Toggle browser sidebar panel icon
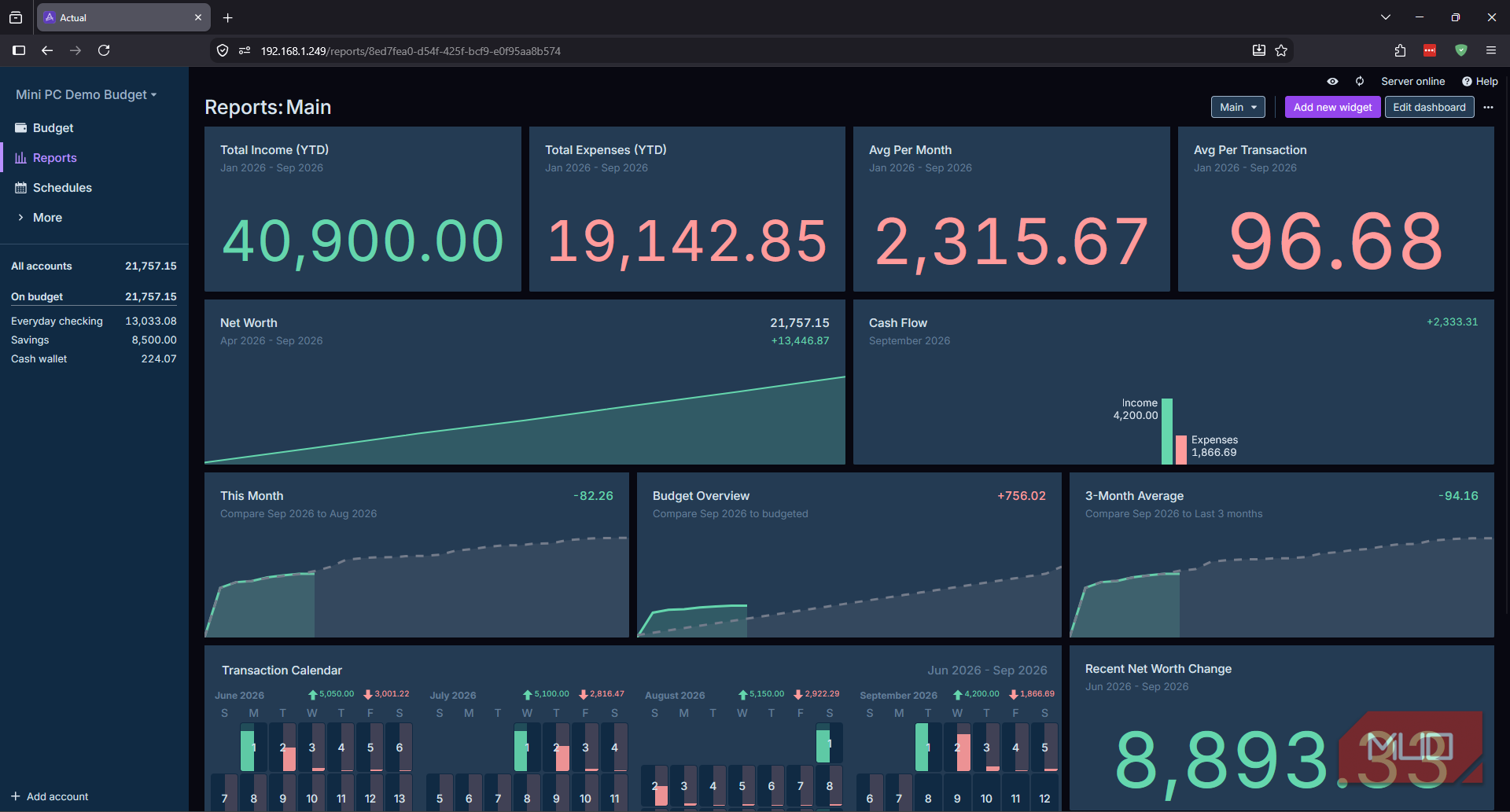 click(x=19, y=50)
